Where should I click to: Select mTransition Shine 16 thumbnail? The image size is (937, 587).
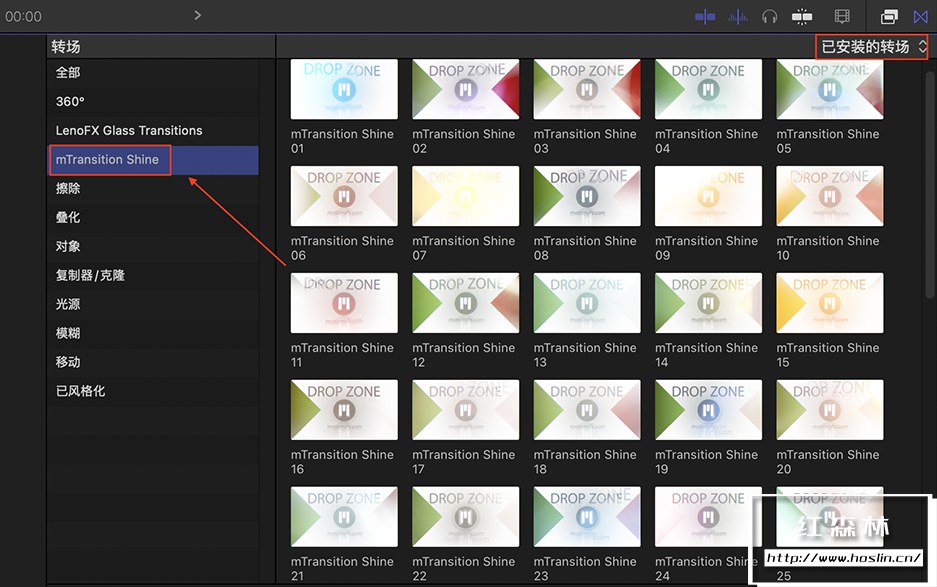click(x=344, y=410)
